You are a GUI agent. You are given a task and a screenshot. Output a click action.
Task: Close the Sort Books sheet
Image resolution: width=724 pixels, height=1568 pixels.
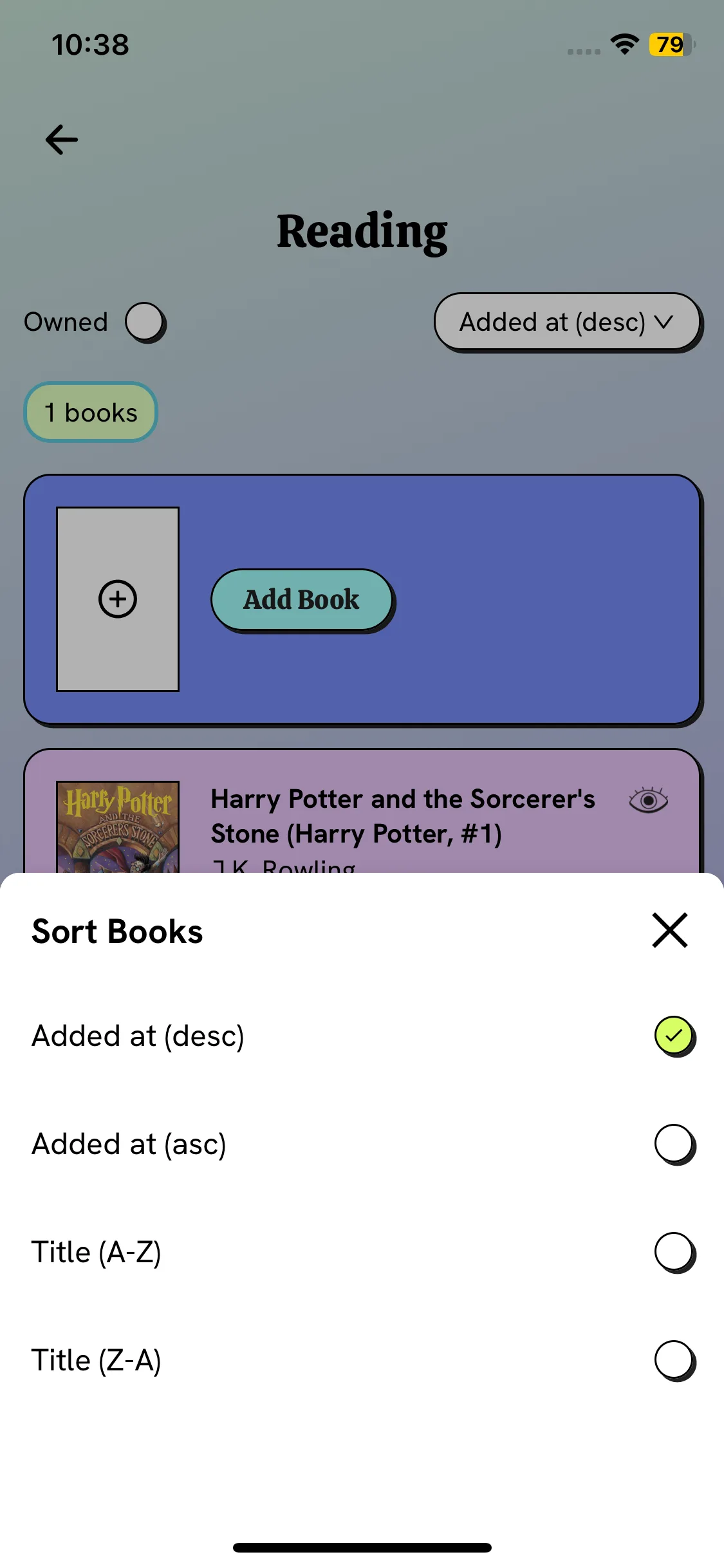click(x=670, y=930)
